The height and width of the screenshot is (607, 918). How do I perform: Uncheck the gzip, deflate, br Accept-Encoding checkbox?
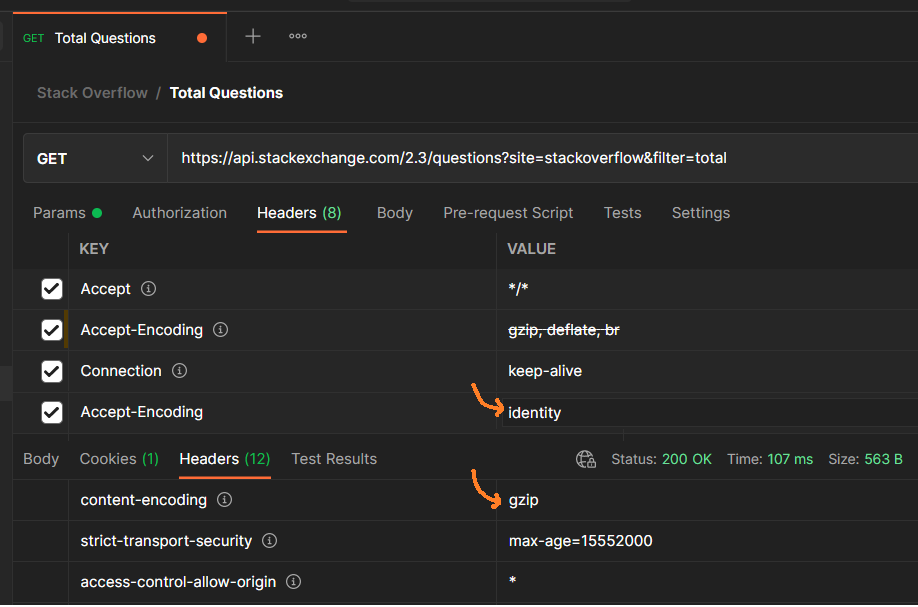pyautogui.click(x=52, y=330)
